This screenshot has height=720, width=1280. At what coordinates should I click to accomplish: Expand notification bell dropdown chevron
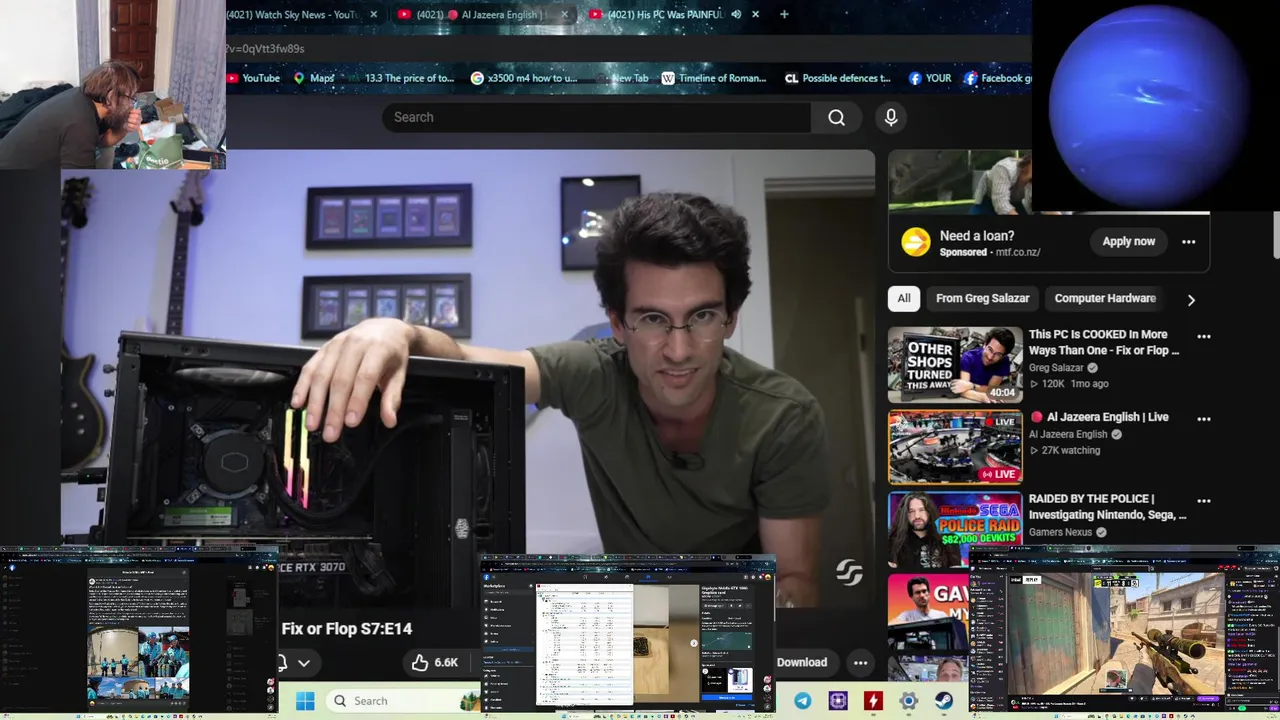304,662
